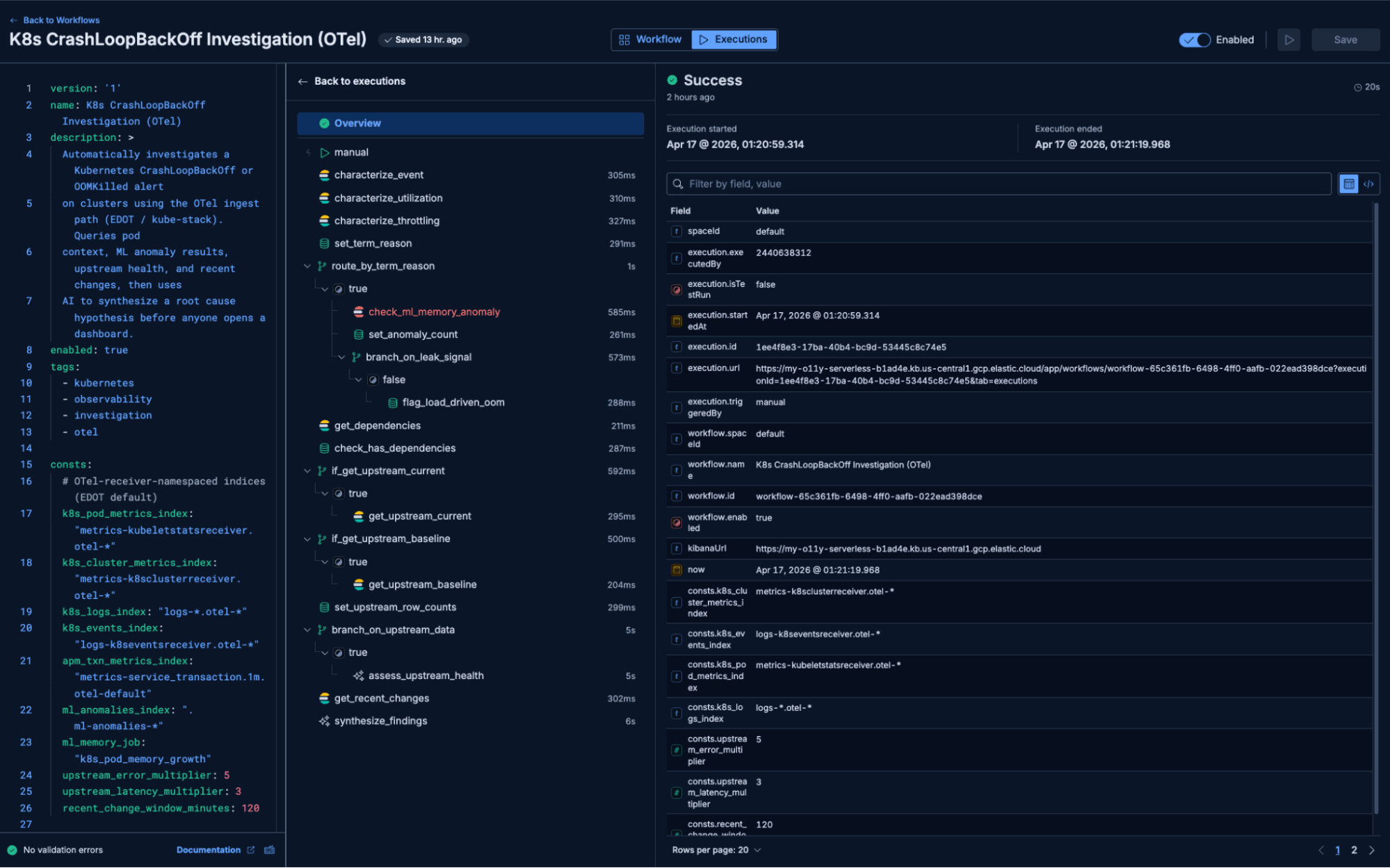Collapse the true branch under if_get_upstream_current
1390x868 pixels.
[x=324, y=493]
